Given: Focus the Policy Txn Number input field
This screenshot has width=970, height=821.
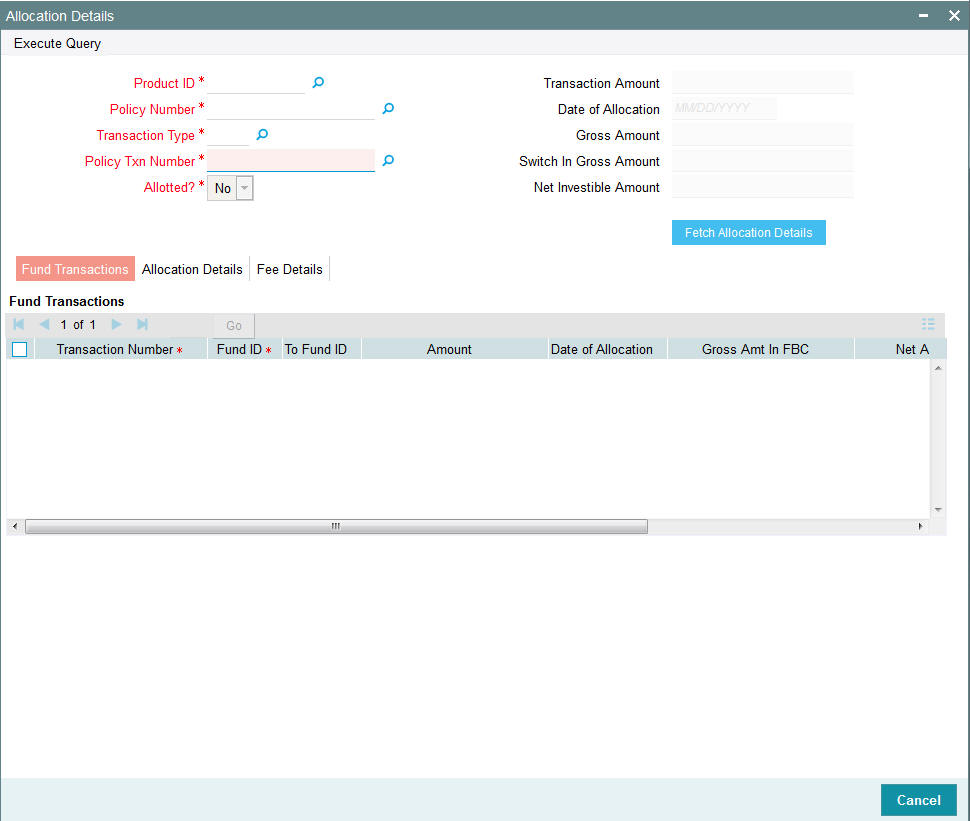Looking at the screenshot, I should coord(291,160).
